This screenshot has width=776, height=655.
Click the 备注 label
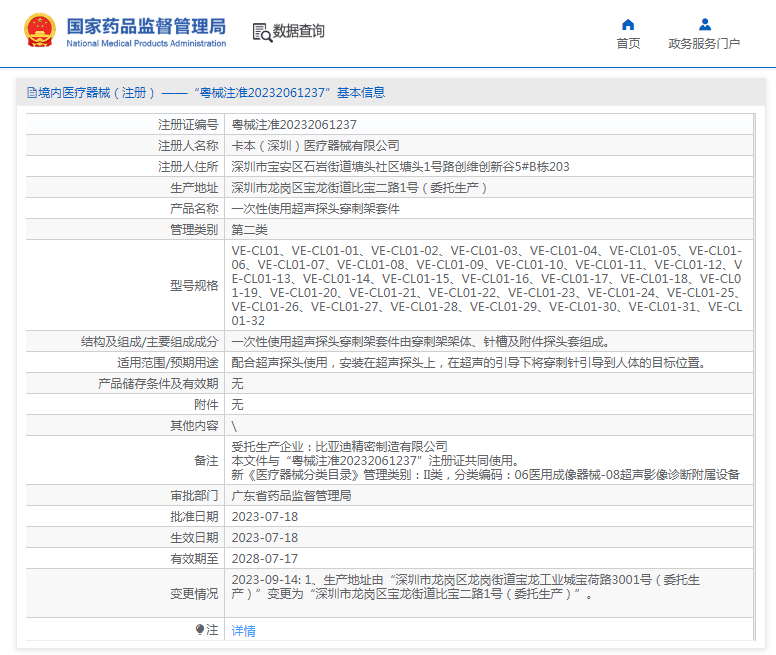pos(206,461)
